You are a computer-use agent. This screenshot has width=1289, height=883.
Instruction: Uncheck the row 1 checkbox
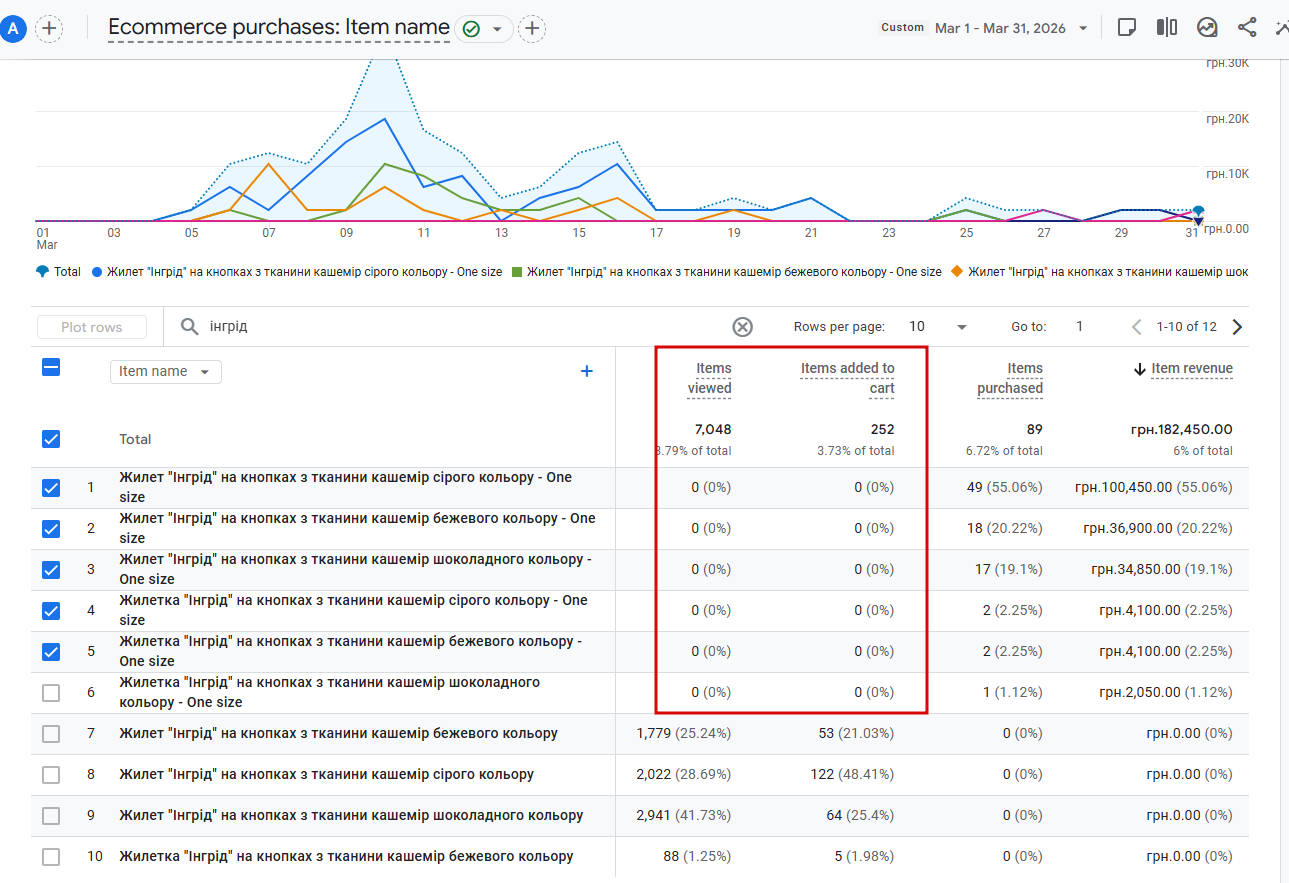pos(51,488)
